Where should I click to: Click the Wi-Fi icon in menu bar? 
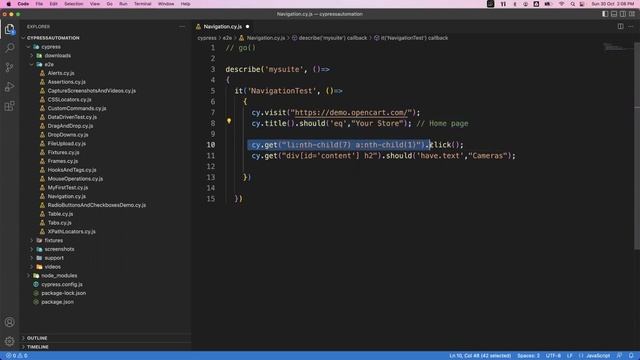562,4
